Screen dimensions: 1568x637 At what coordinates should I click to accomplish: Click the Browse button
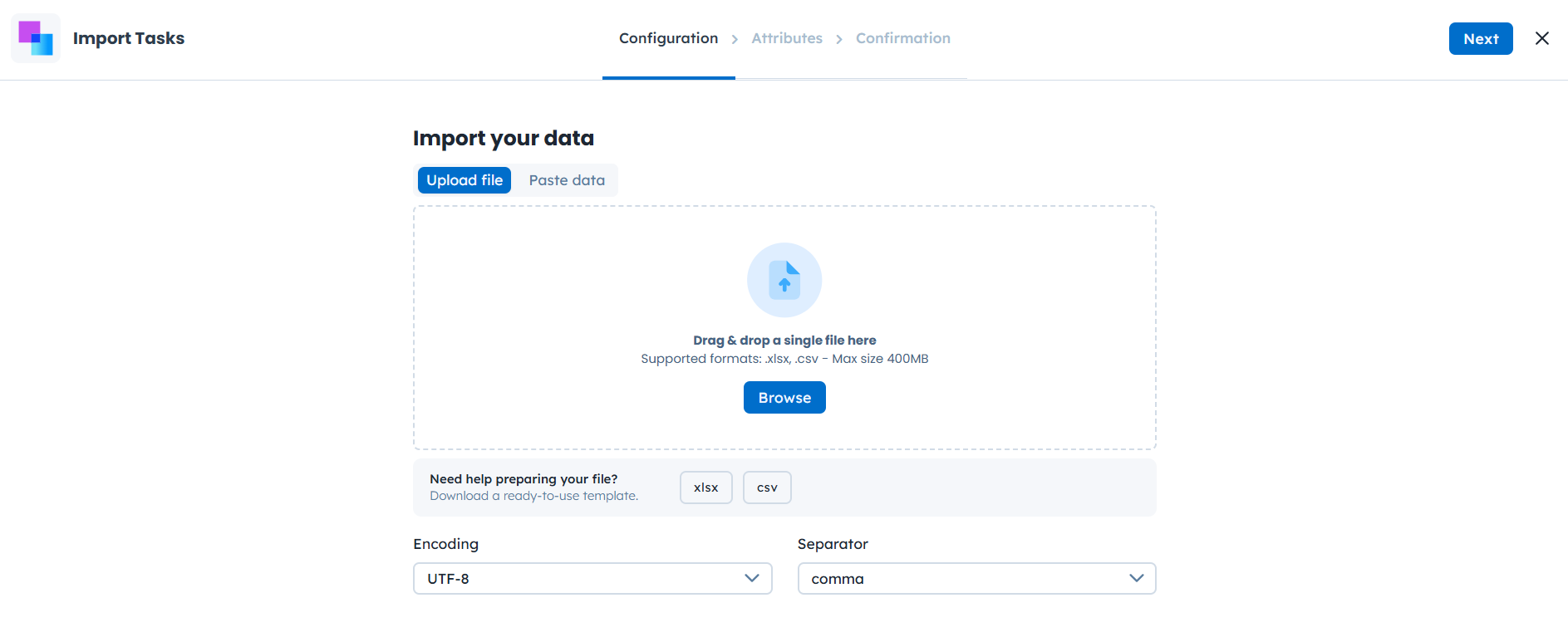[784, 398]
